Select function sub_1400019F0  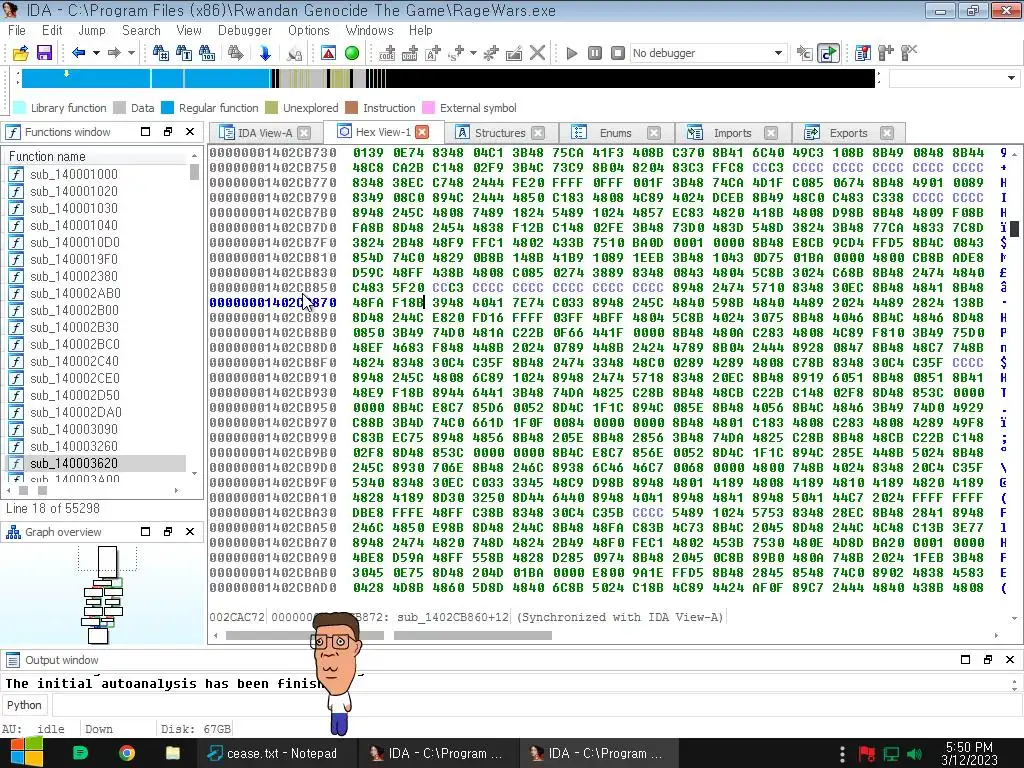tap(74, 259)
